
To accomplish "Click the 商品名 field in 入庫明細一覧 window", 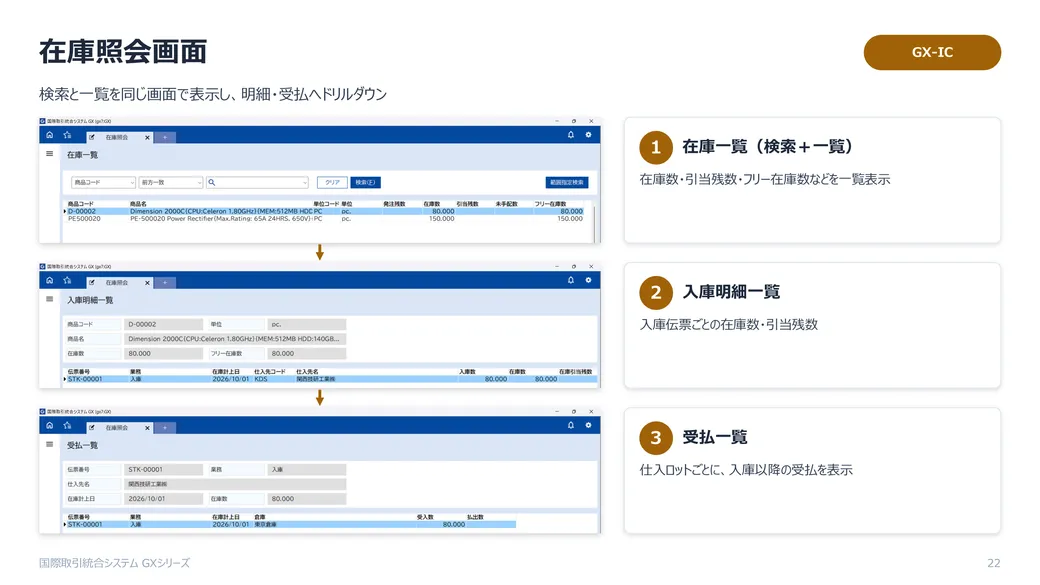I will [x=235, y=339].
